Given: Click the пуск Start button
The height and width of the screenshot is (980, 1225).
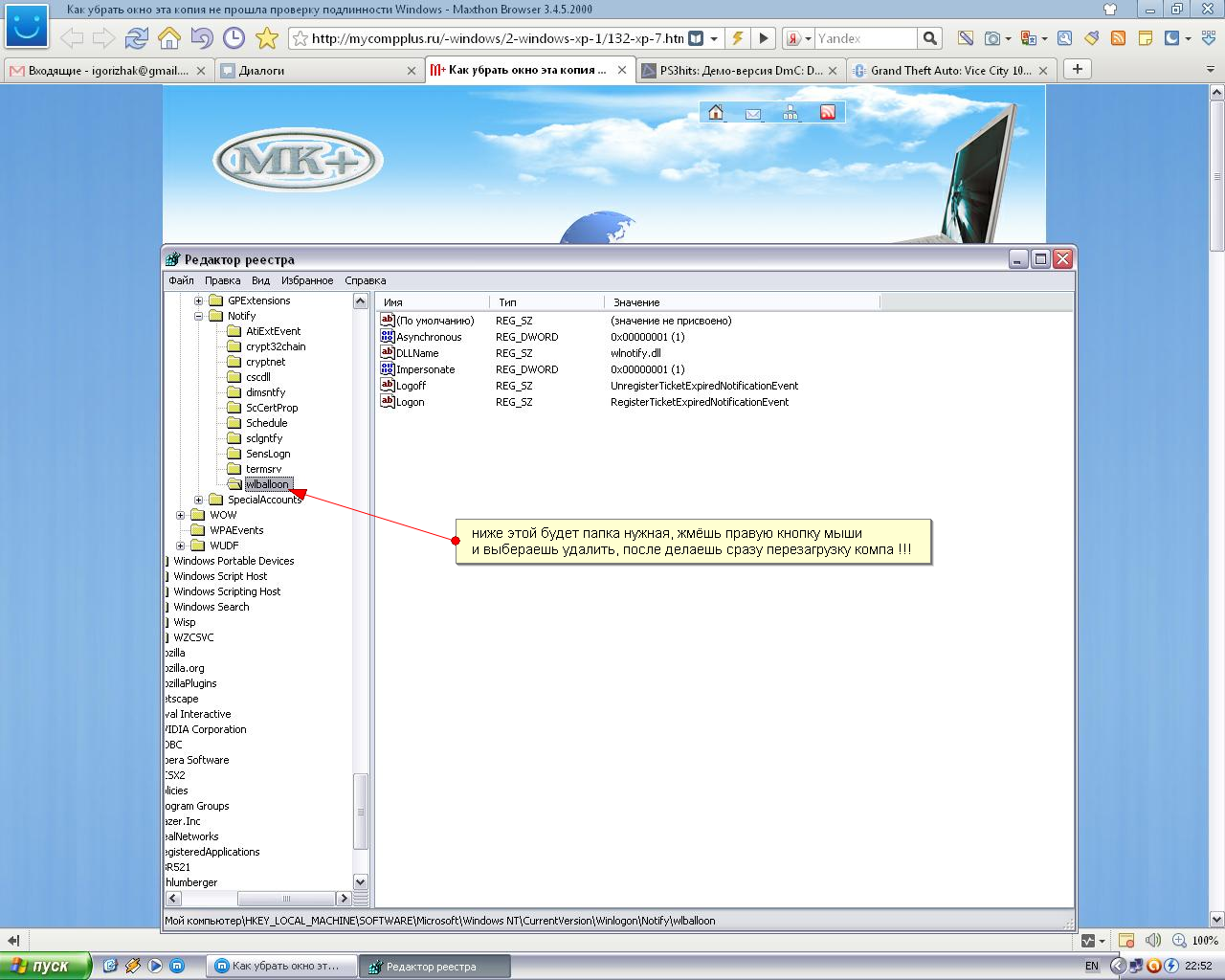Looking at the screenshot, I should pos(46,966).
